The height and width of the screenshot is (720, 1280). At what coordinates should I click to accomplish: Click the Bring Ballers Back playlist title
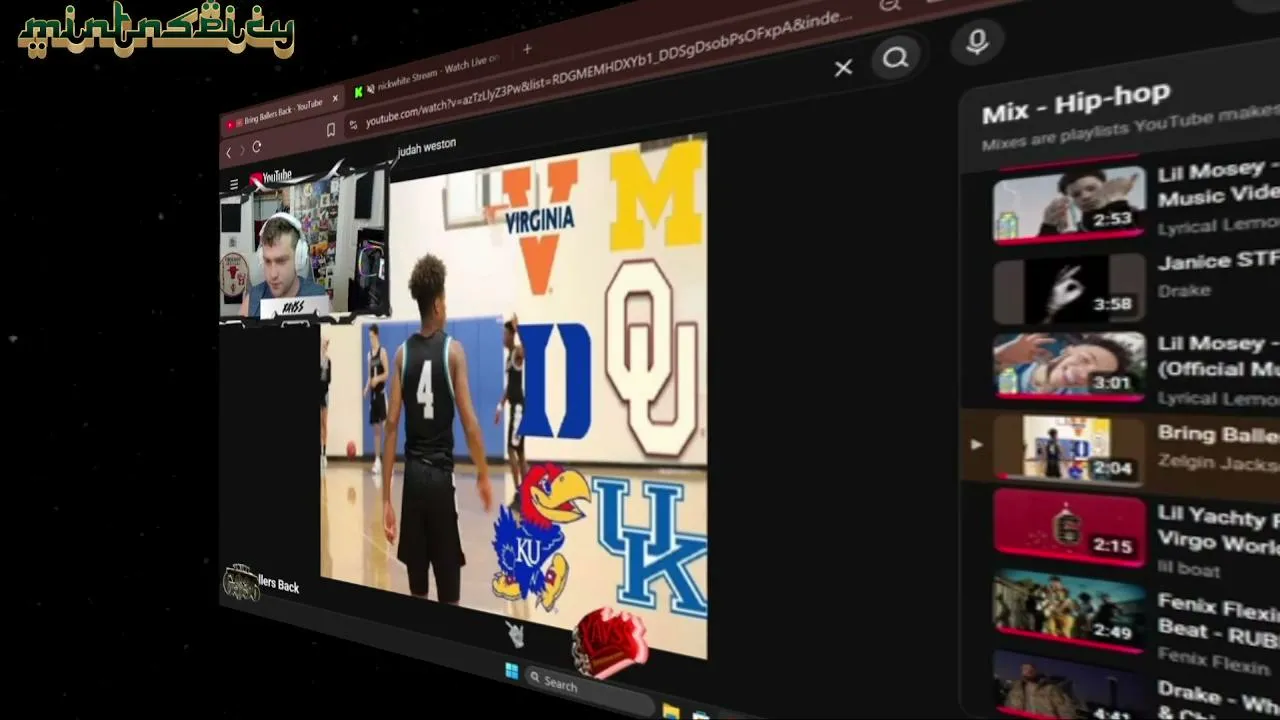[x=1218, y=435]
